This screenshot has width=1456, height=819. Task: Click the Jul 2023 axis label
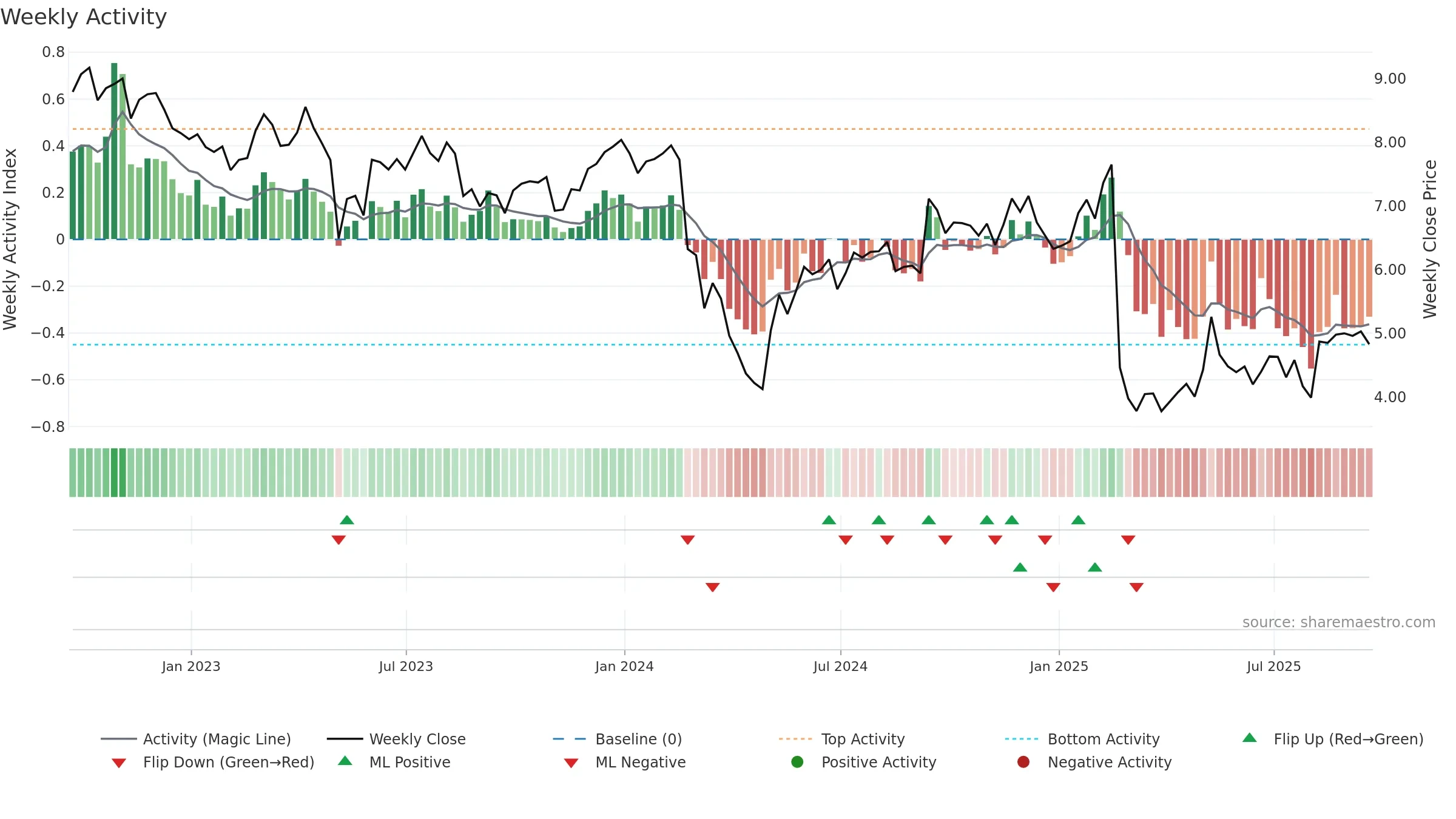(406, 666)
